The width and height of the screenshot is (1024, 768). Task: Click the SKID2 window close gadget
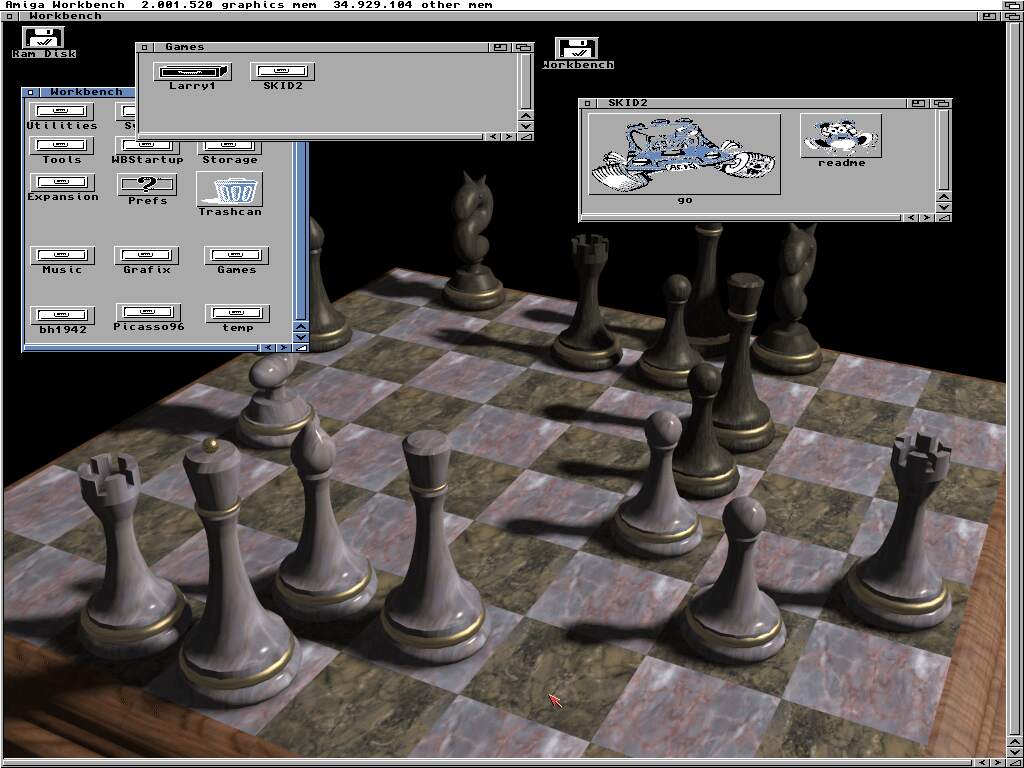tap(588, 103)
